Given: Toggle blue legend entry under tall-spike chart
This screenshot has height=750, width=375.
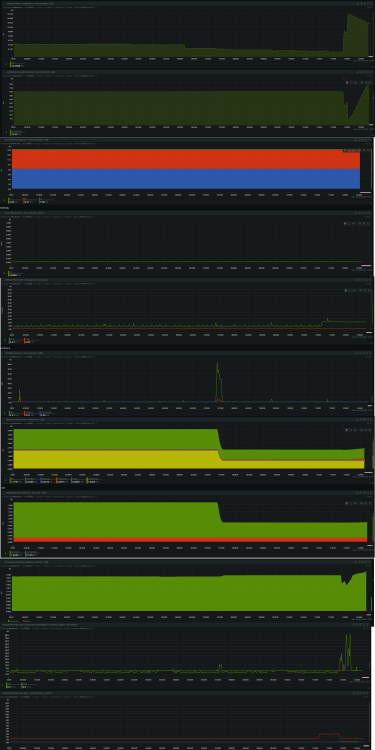Looking at the screenshot, I should pos(47,413).
